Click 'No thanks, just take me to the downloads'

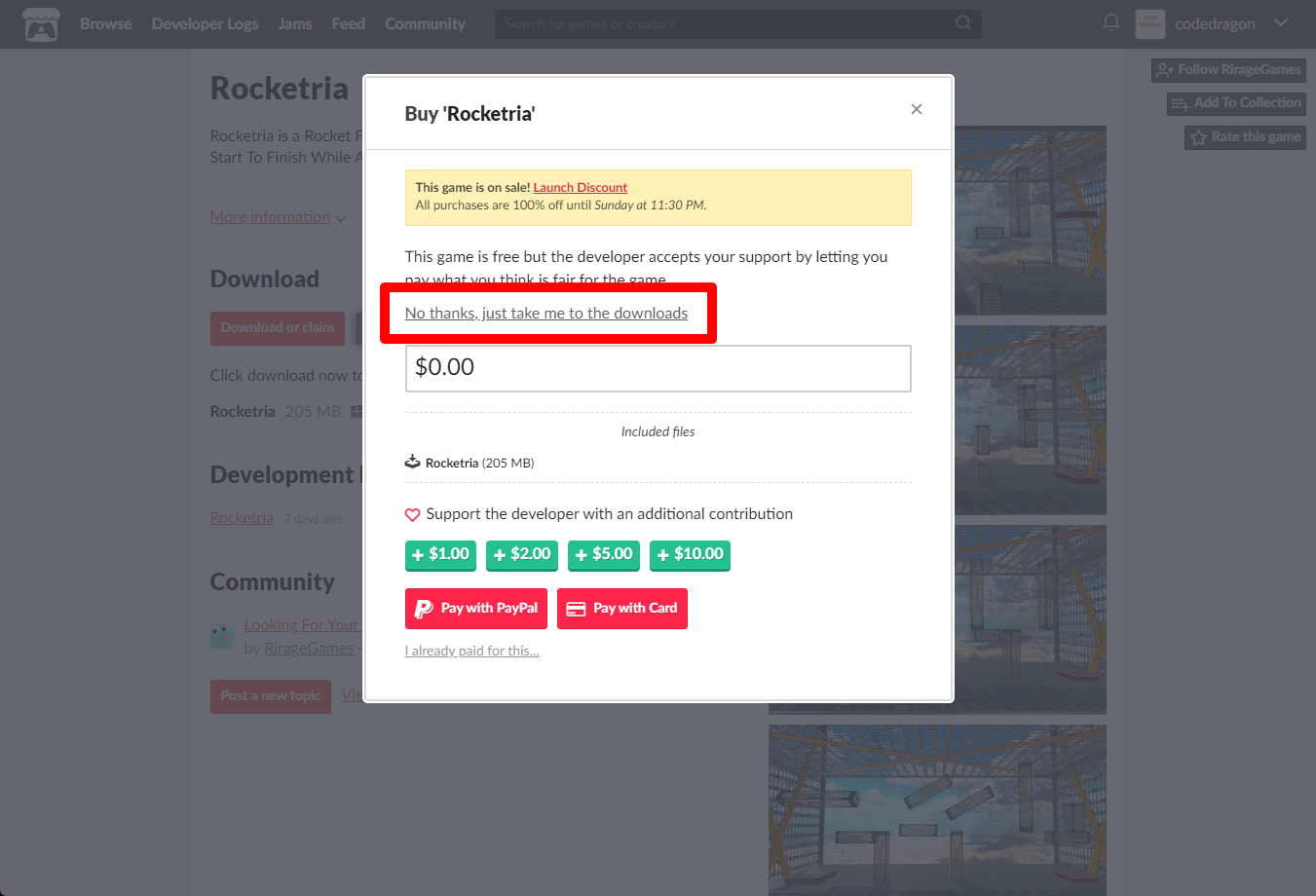[546, 313]
